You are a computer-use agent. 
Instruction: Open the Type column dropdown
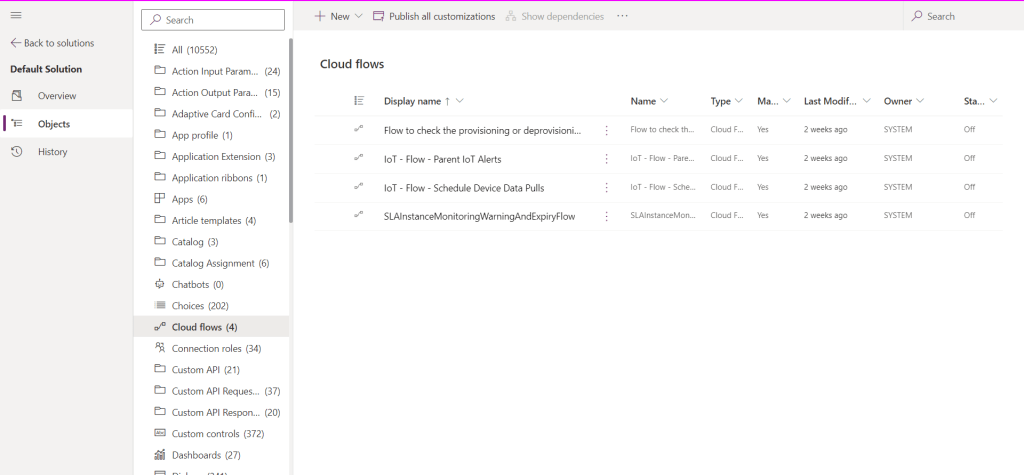coord(739,101)
